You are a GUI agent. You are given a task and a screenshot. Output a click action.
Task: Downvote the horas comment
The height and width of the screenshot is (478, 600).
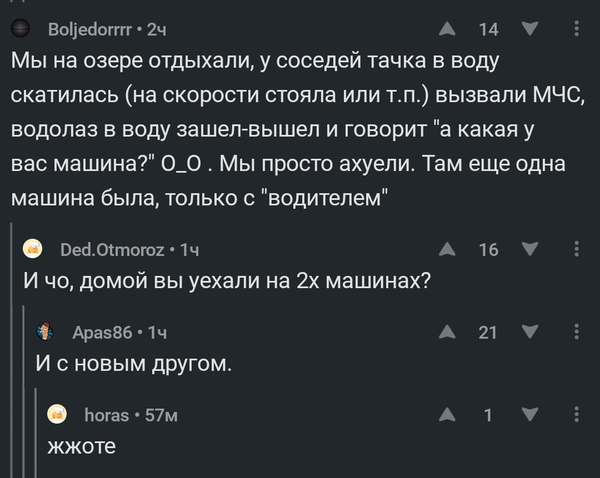[x=530, y=416]
